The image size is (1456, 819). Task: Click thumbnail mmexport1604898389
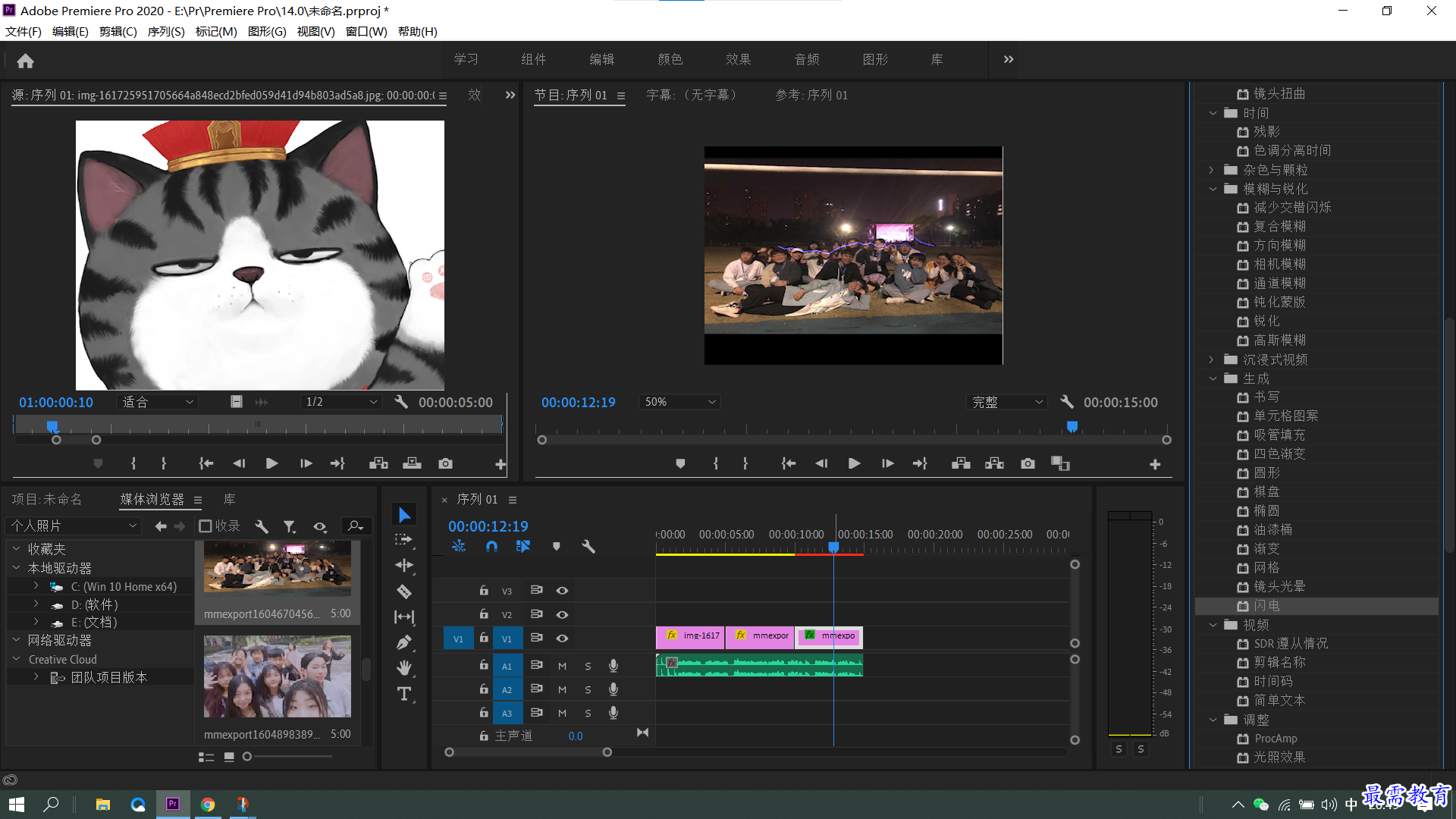[278, 676]
